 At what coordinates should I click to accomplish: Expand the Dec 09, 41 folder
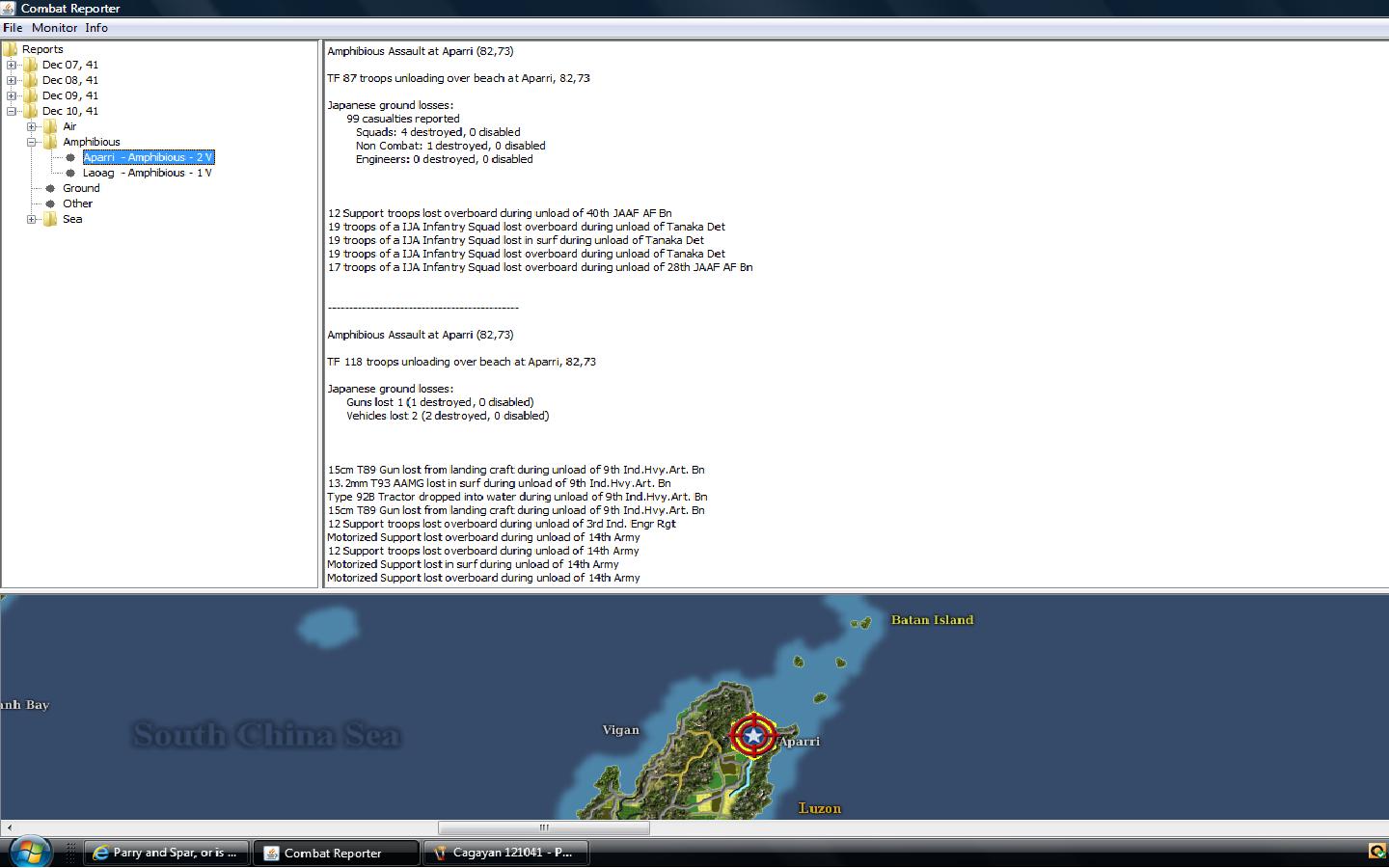click(12, 95)
